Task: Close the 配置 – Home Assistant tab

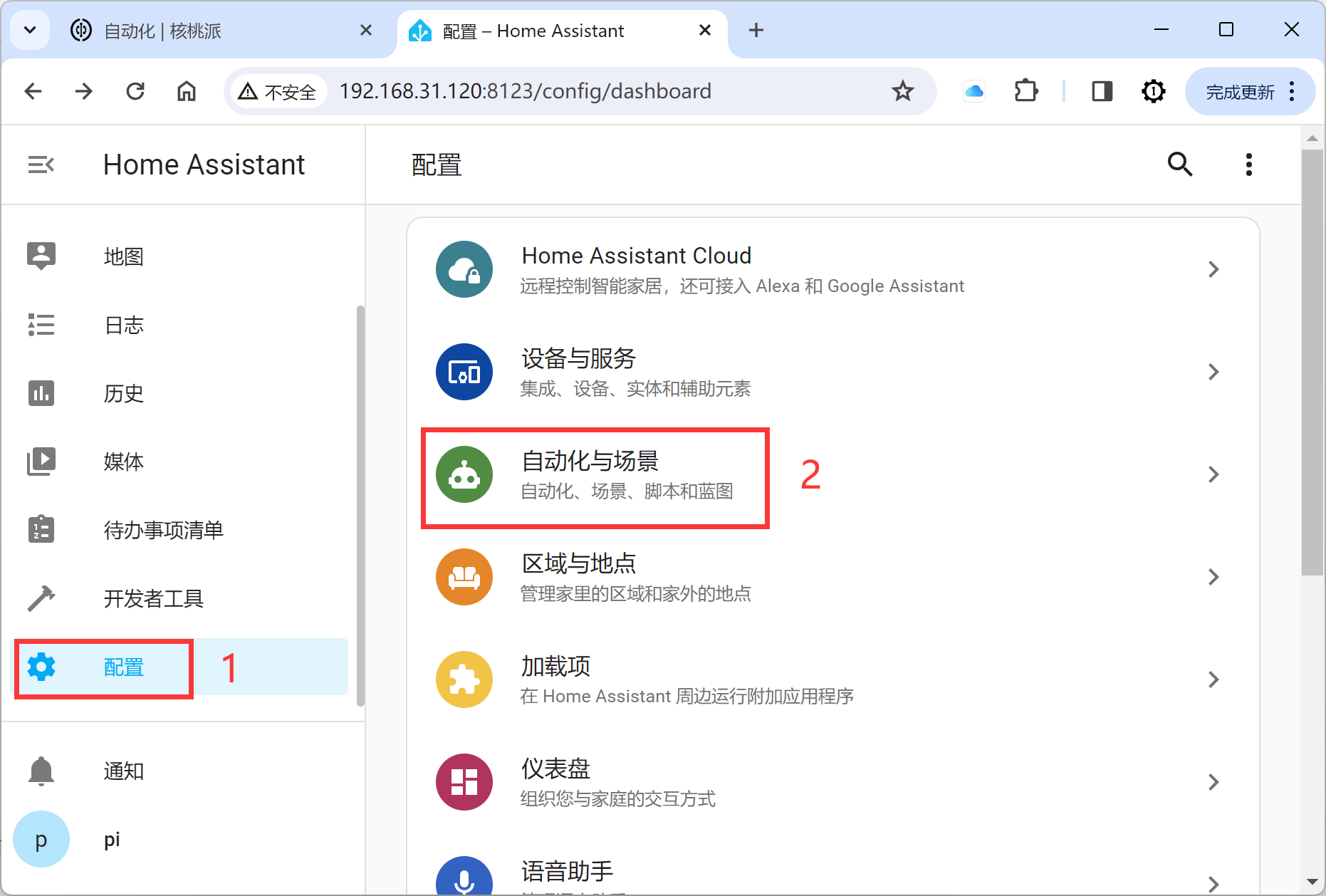Action: (x=705, y=30)
